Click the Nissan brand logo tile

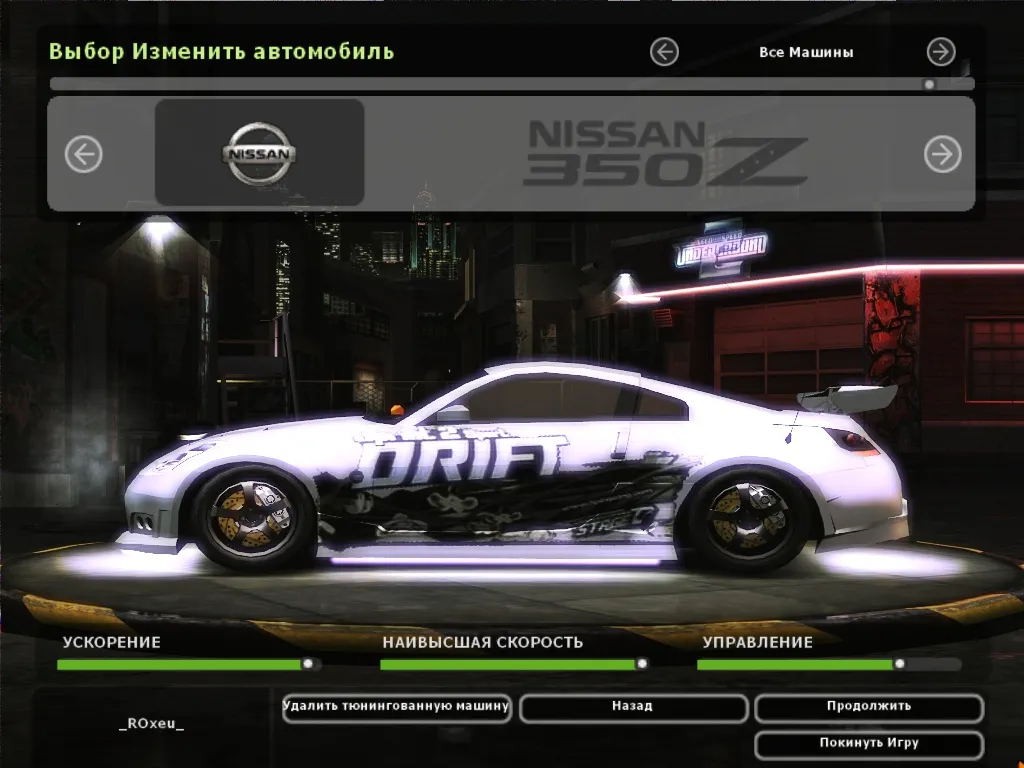coord(259,152)
